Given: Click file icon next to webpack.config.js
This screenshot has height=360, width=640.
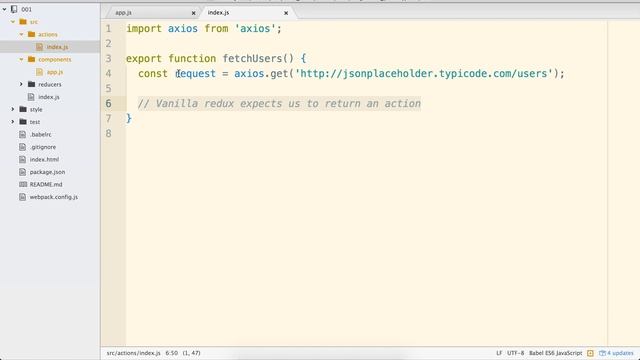Looking at the screenshot, I should pyautogui.click(x=23, y=197).
